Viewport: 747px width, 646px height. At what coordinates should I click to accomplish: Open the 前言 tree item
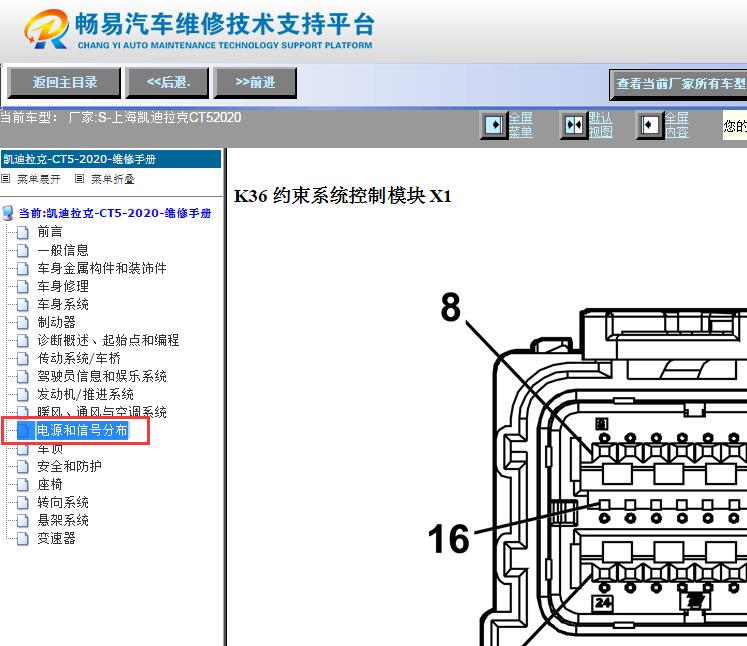click(50, 232)
